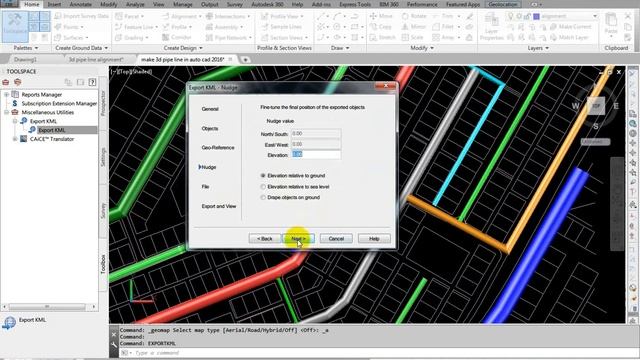Expand the Reports Manager tree node
Viewport: 640px width, 360px height.
coord(7,94)
